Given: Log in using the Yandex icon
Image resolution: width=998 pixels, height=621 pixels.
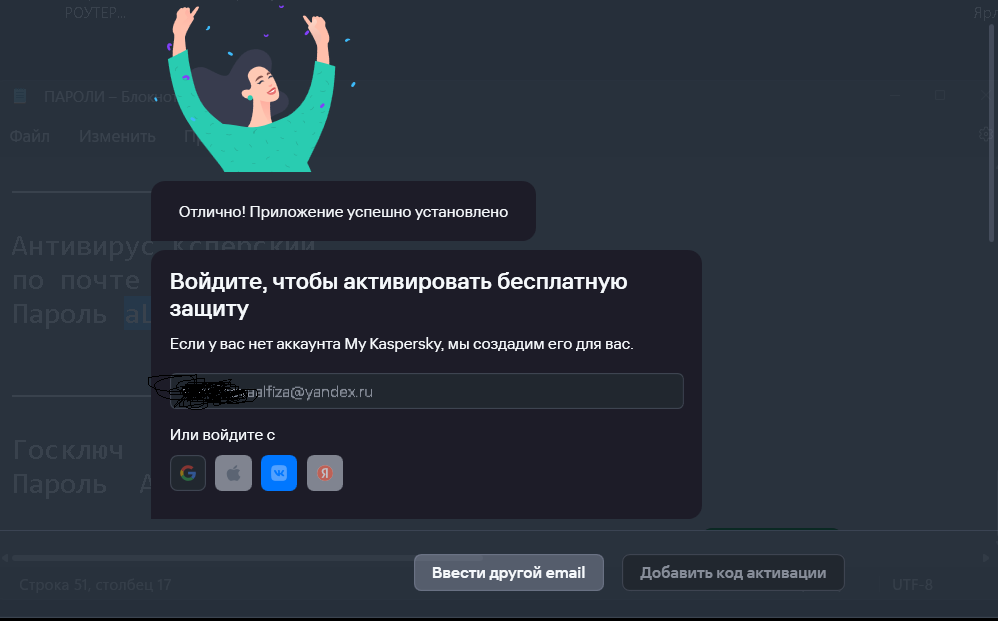Looking at the screenshot, I should pos(325,473).
